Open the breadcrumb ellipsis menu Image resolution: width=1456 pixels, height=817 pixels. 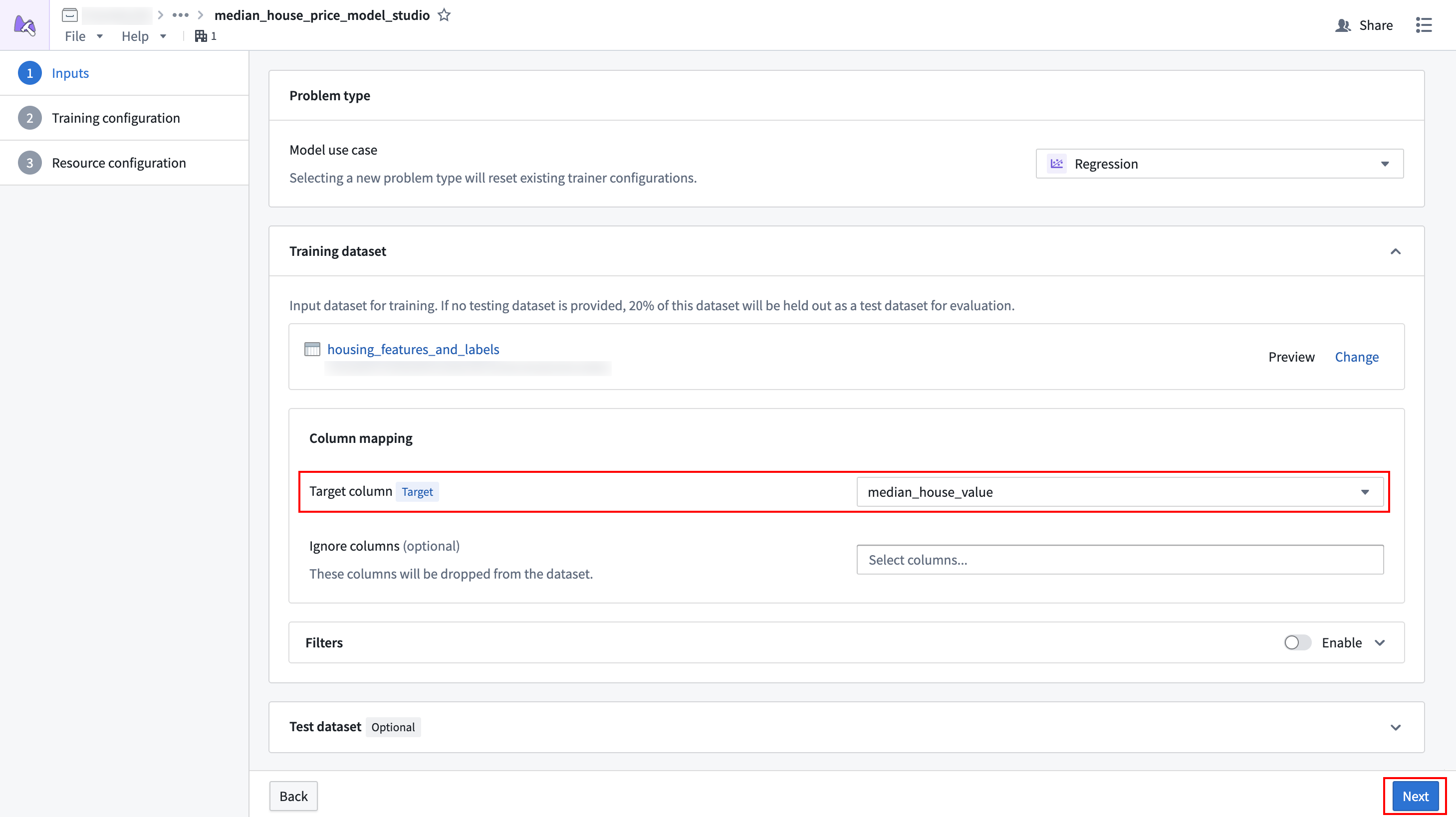coord(180,15)
